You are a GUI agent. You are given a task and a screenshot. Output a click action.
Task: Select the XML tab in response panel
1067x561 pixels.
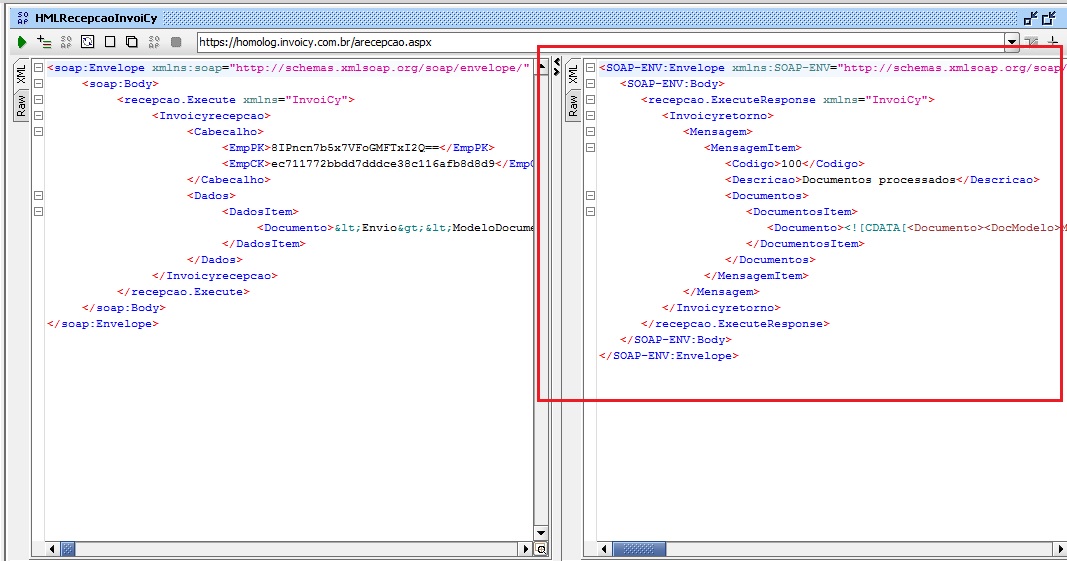click(573, 74)
